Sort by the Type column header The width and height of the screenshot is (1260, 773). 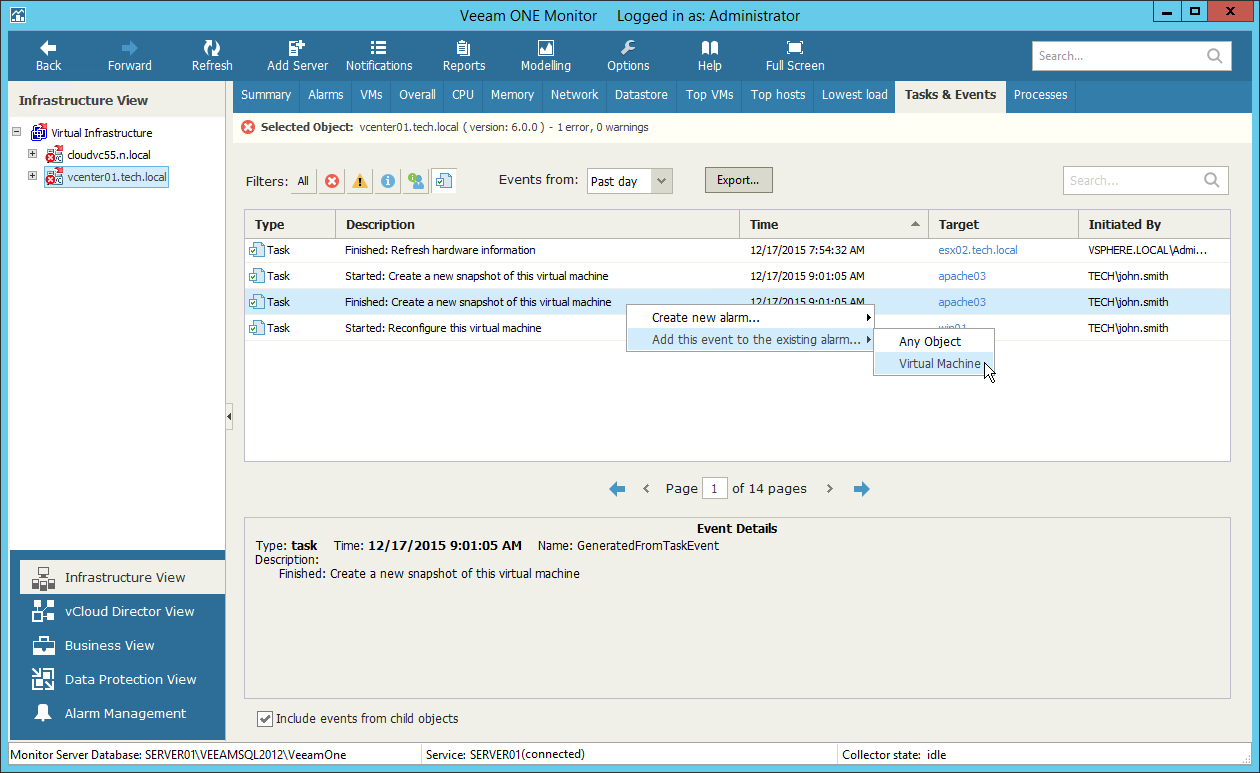pyautogui.click(x=290, y=225)
